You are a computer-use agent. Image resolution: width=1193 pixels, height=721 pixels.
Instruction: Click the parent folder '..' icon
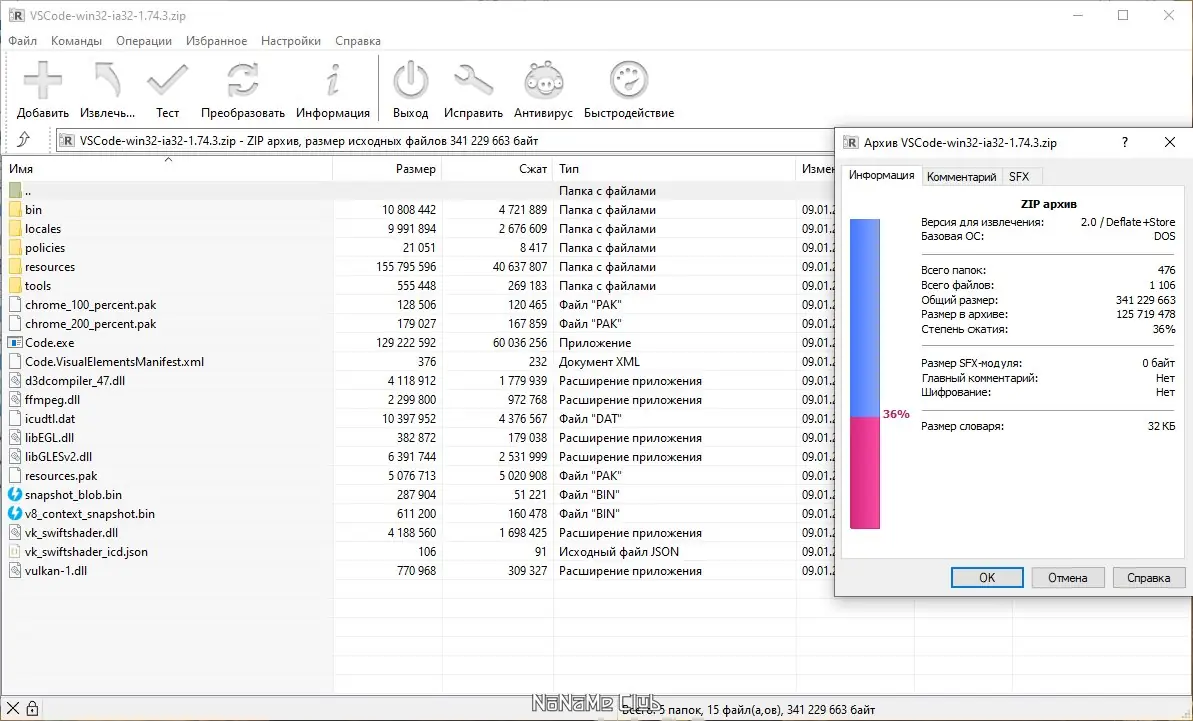(15, 190)
